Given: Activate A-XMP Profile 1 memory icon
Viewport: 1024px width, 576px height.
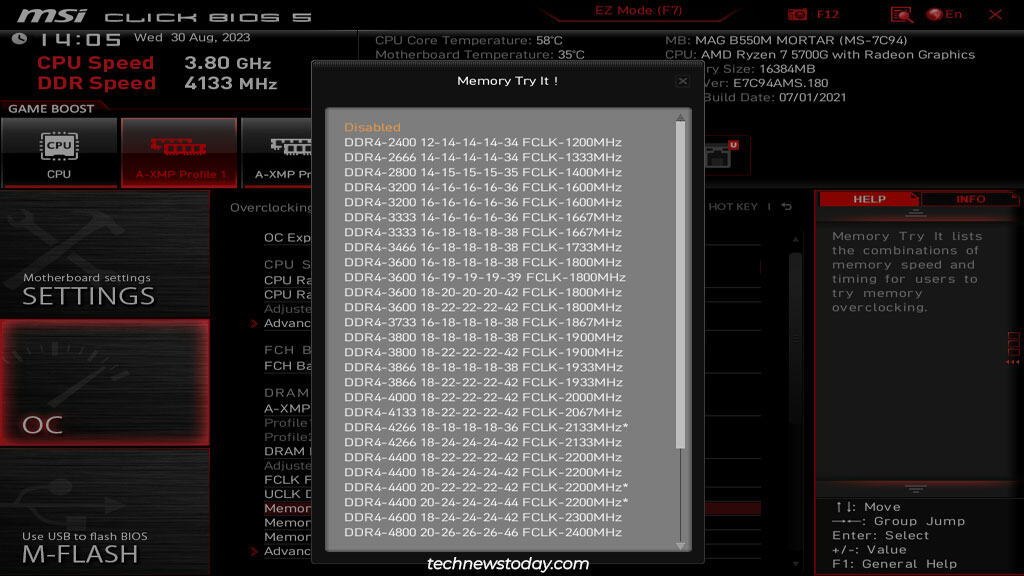Looking at the screenshot, I should [x=179, y=152].
